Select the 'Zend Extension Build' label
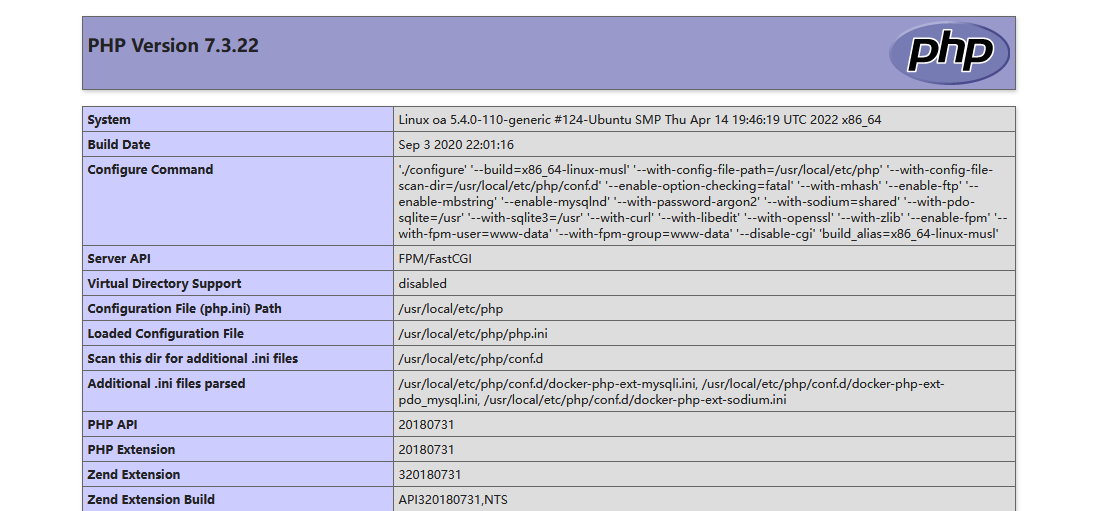This screenshot has width=1117, height=511. coord(151,500)
